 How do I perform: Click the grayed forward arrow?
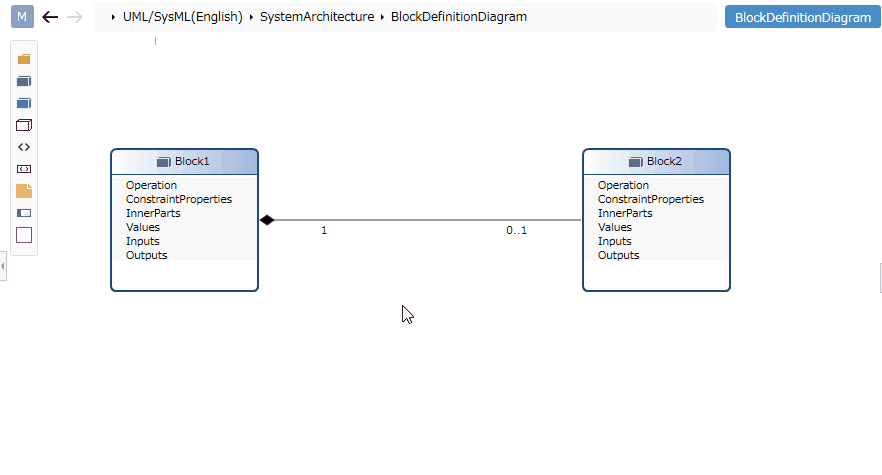pyautogui.click(x=75, y=17)
